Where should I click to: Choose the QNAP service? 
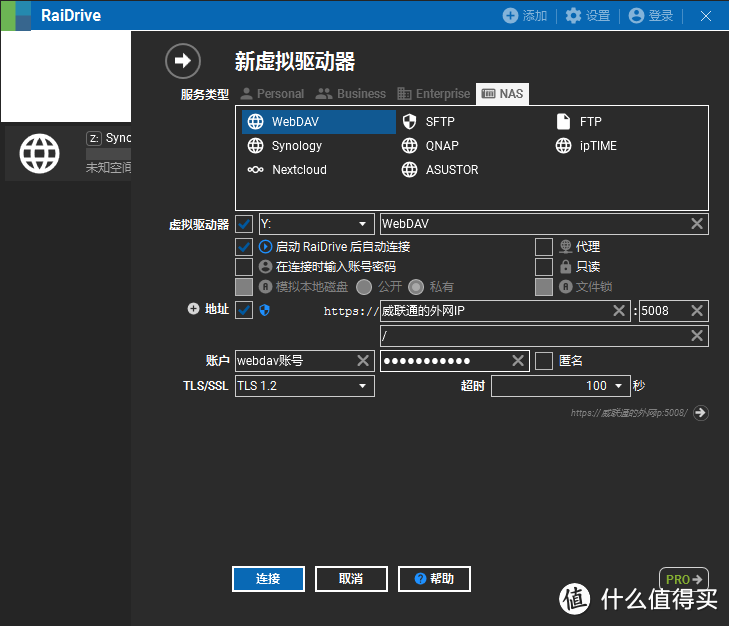[430, 146]
